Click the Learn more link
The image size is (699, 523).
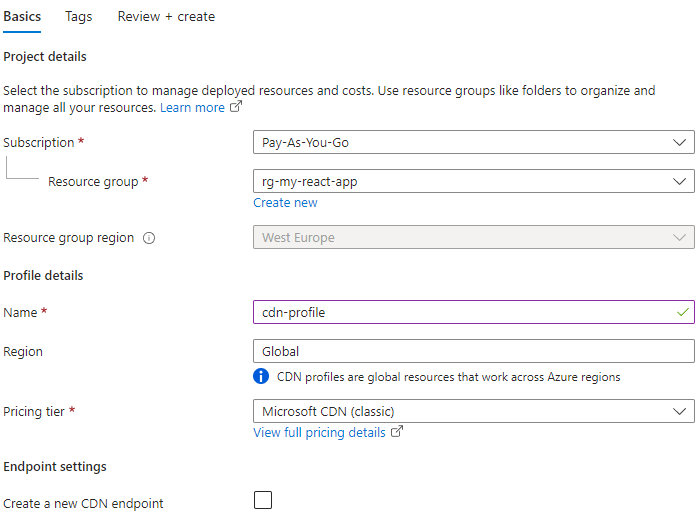pos(192,108)
